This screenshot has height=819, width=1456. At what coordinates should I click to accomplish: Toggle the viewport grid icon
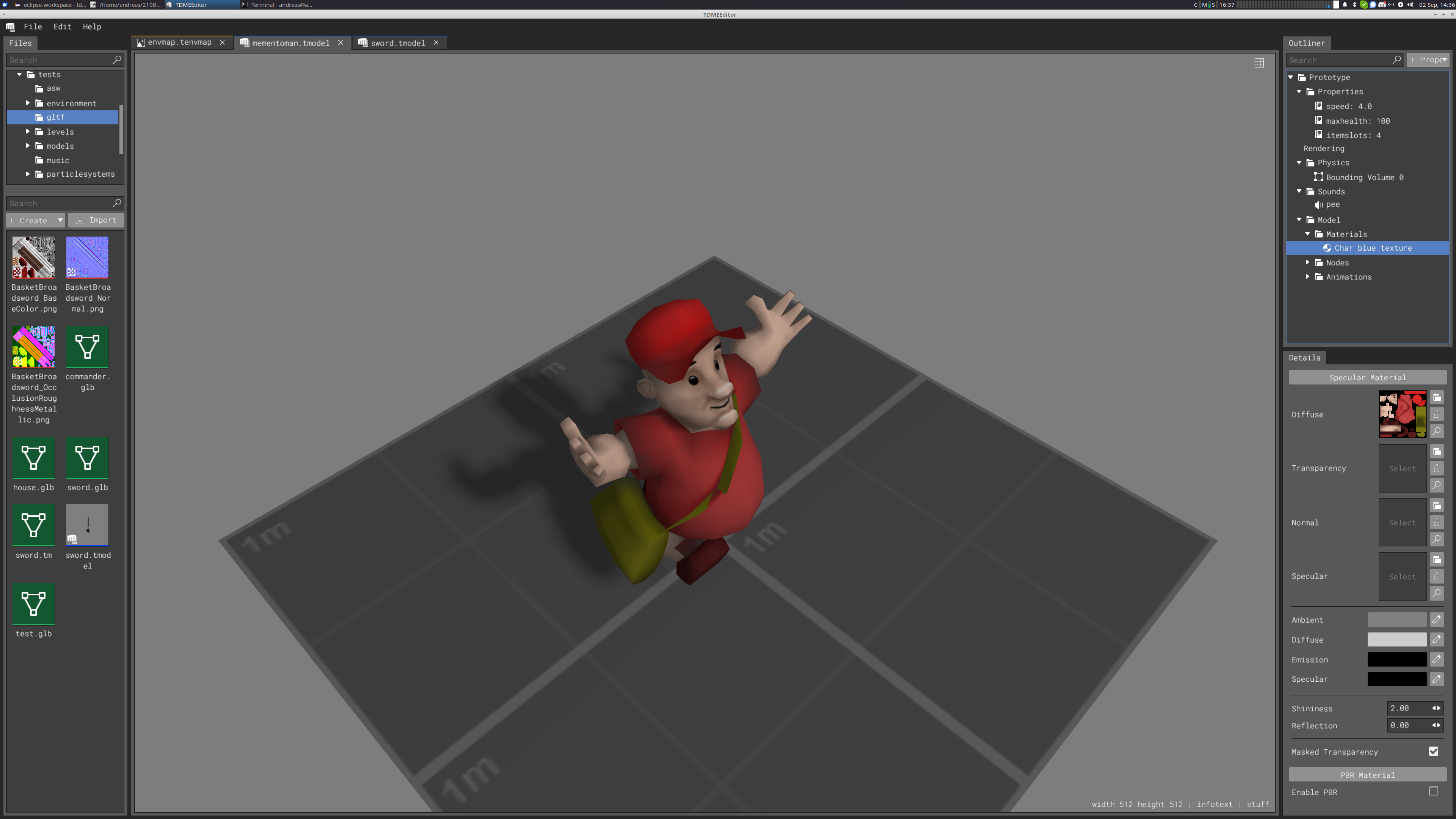1259,63
